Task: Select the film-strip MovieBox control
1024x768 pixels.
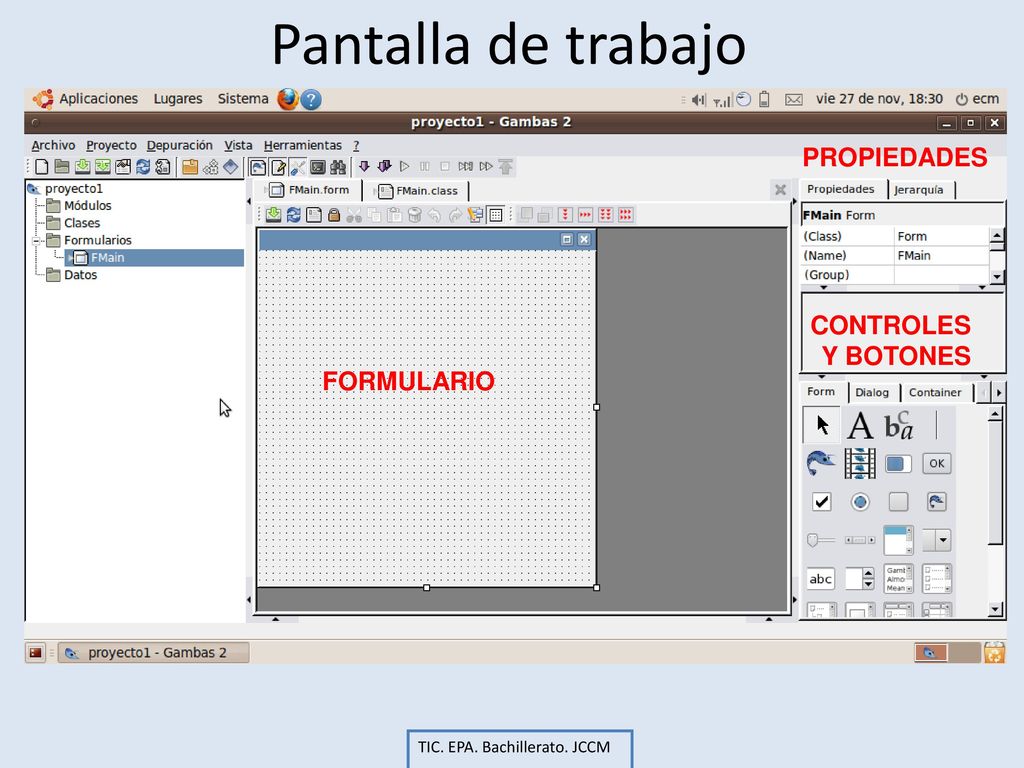Action: click(860, 464)
